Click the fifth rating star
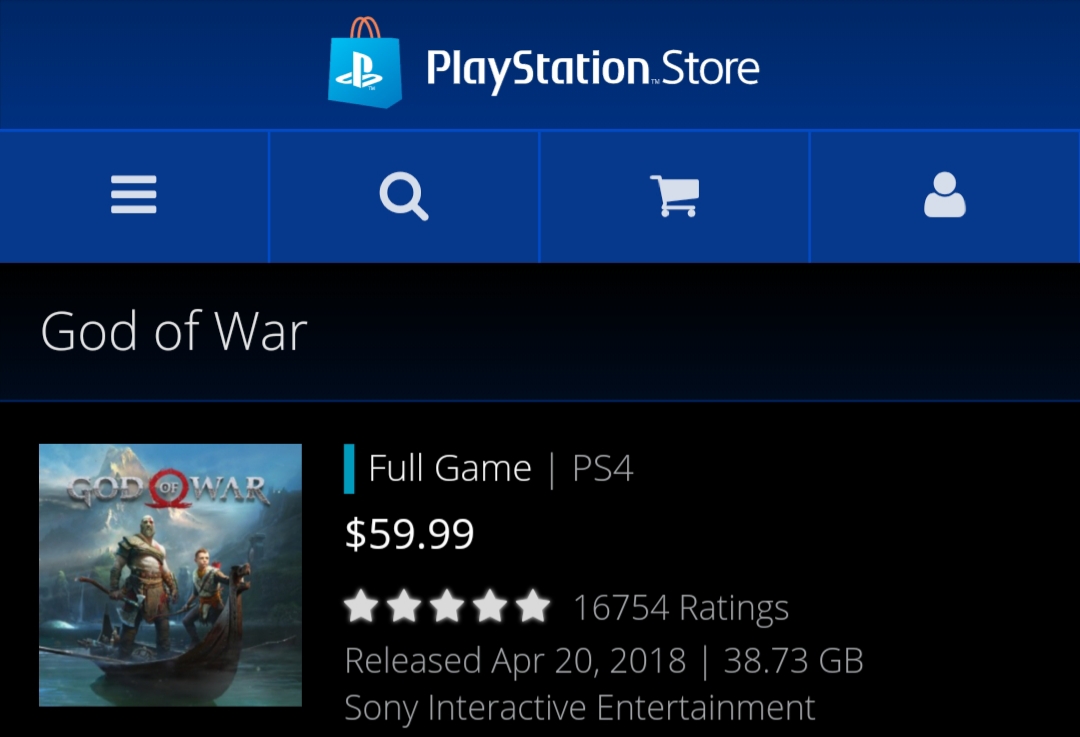Image resolution: width=1080 pixels, height=737 pixels. click(533, 606)
